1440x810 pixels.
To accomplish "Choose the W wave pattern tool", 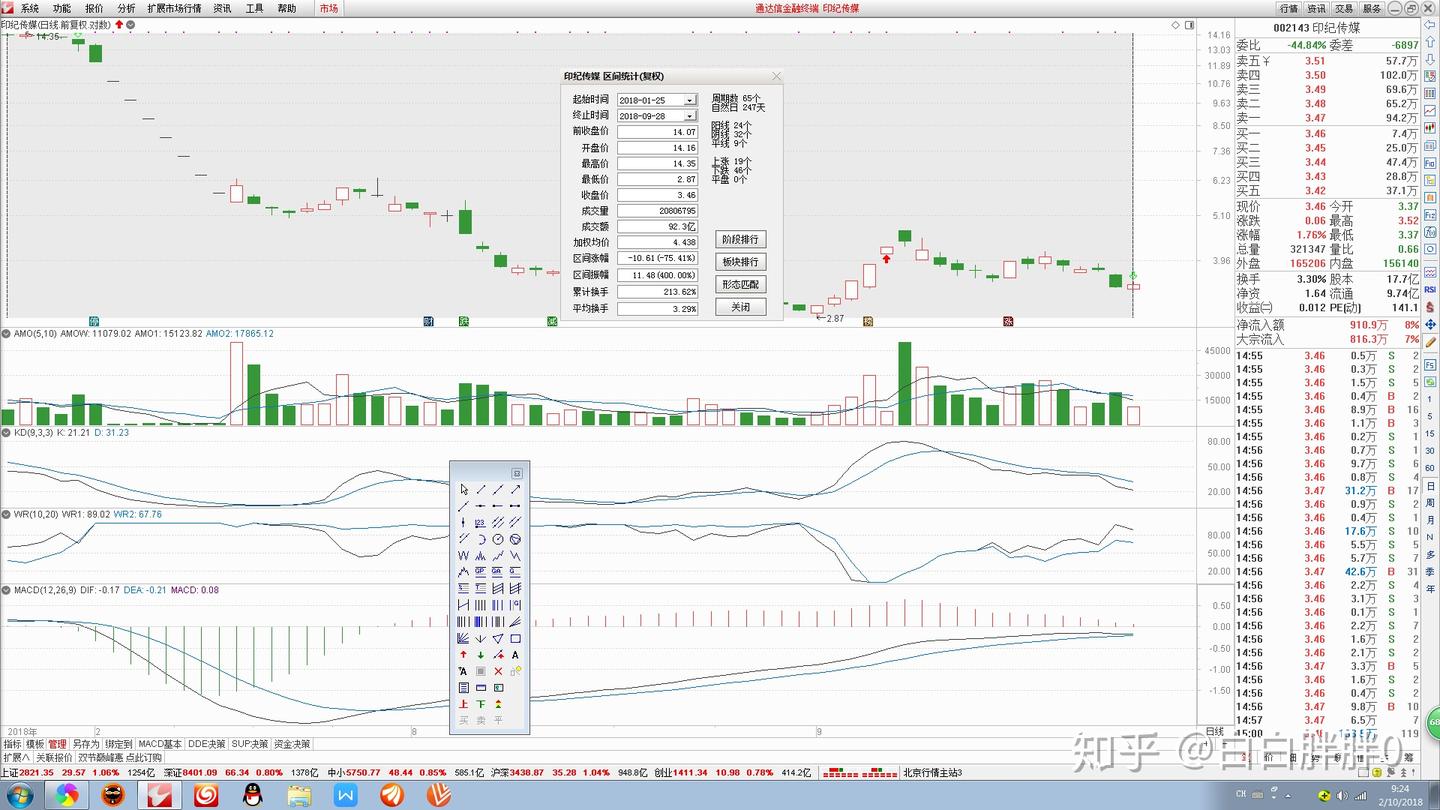I will (x=464, y=555).
